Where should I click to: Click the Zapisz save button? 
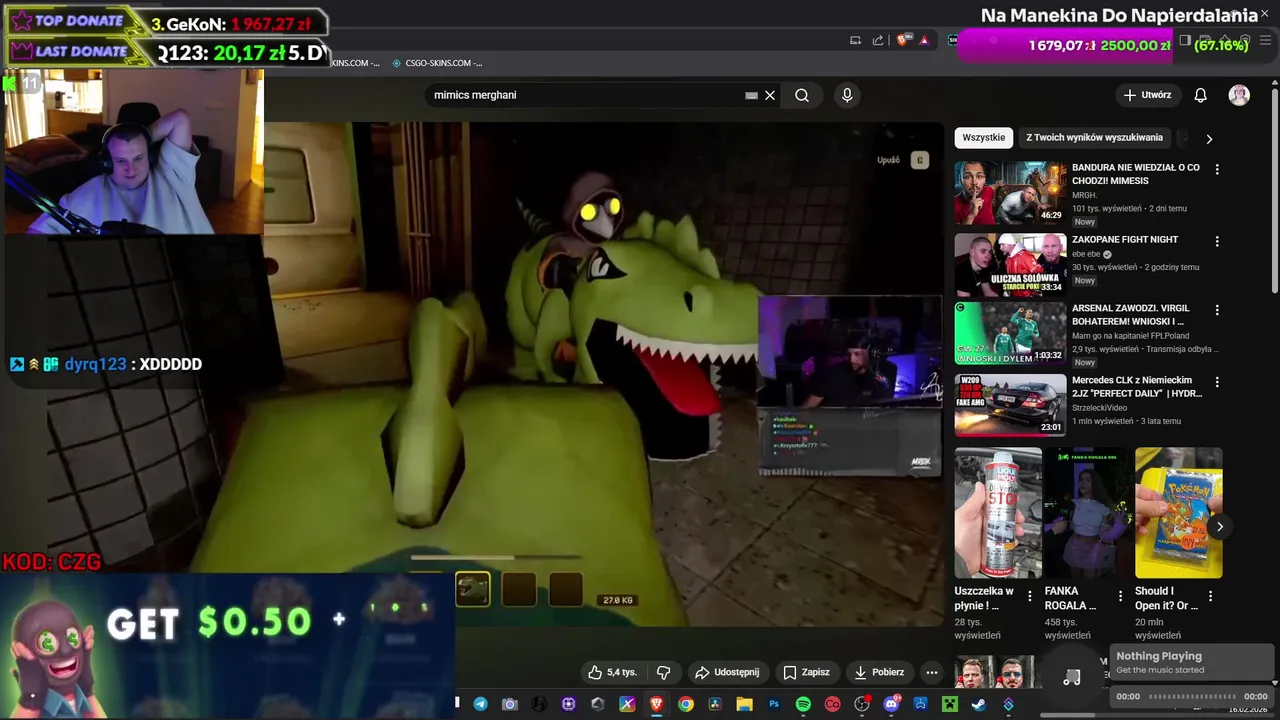click(x=806, y=672)
